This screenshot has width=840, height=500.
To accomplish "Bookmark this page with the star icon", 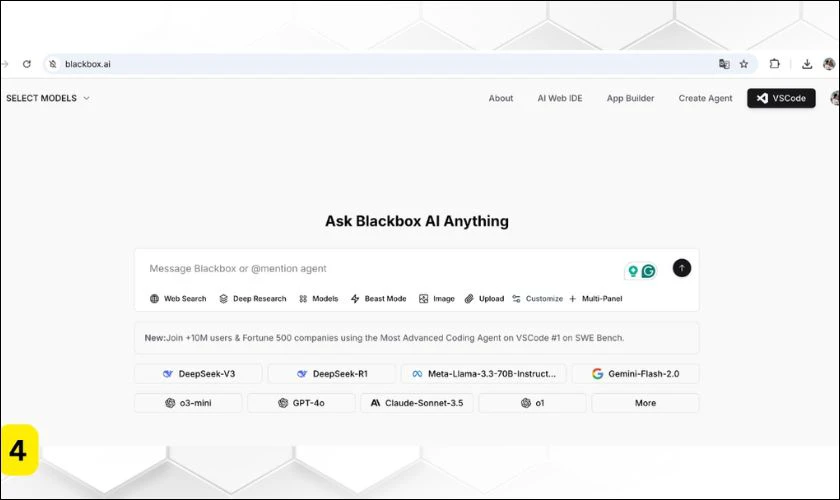I will tap(744, 64).
